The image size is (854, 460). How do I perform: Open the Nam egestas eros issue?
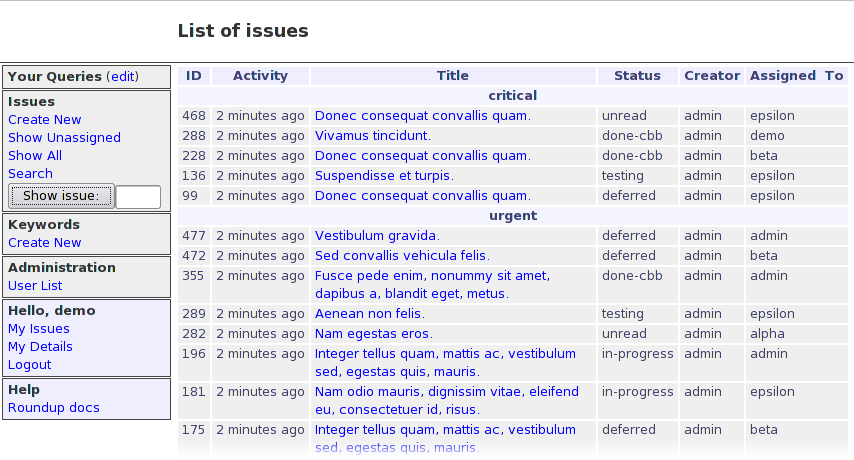(373, 334)
